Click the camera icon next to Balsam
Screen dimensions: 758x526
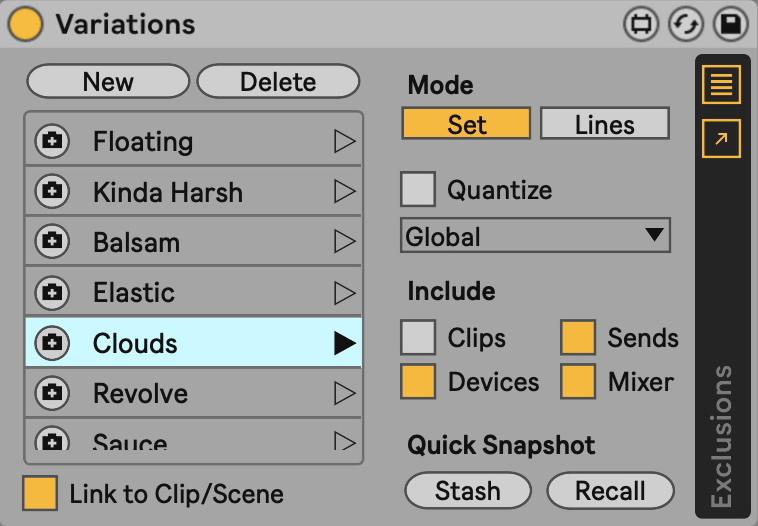click(52, 242)
